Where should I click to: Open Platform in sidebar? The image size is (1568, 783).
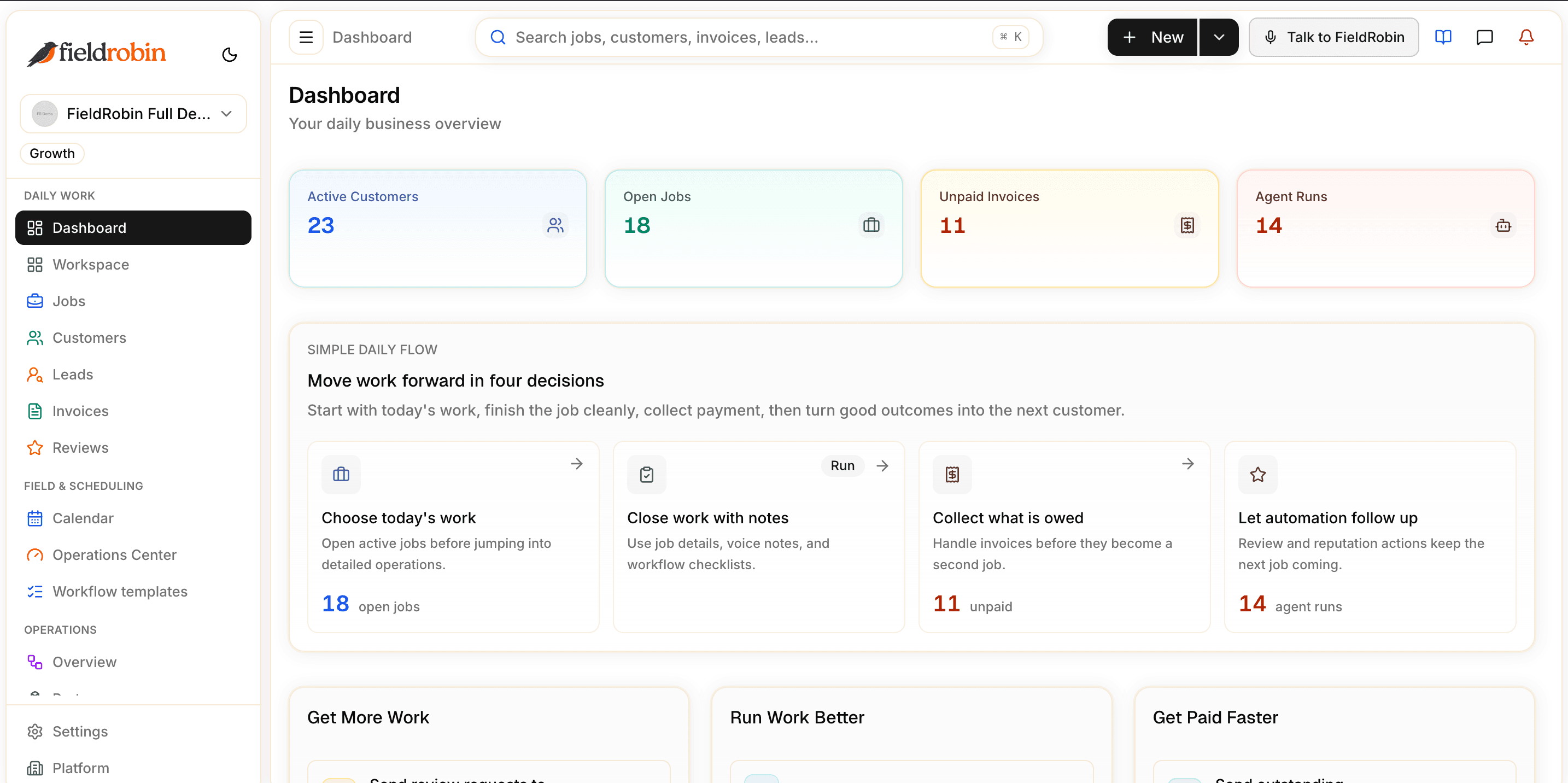tap(133, 768)
